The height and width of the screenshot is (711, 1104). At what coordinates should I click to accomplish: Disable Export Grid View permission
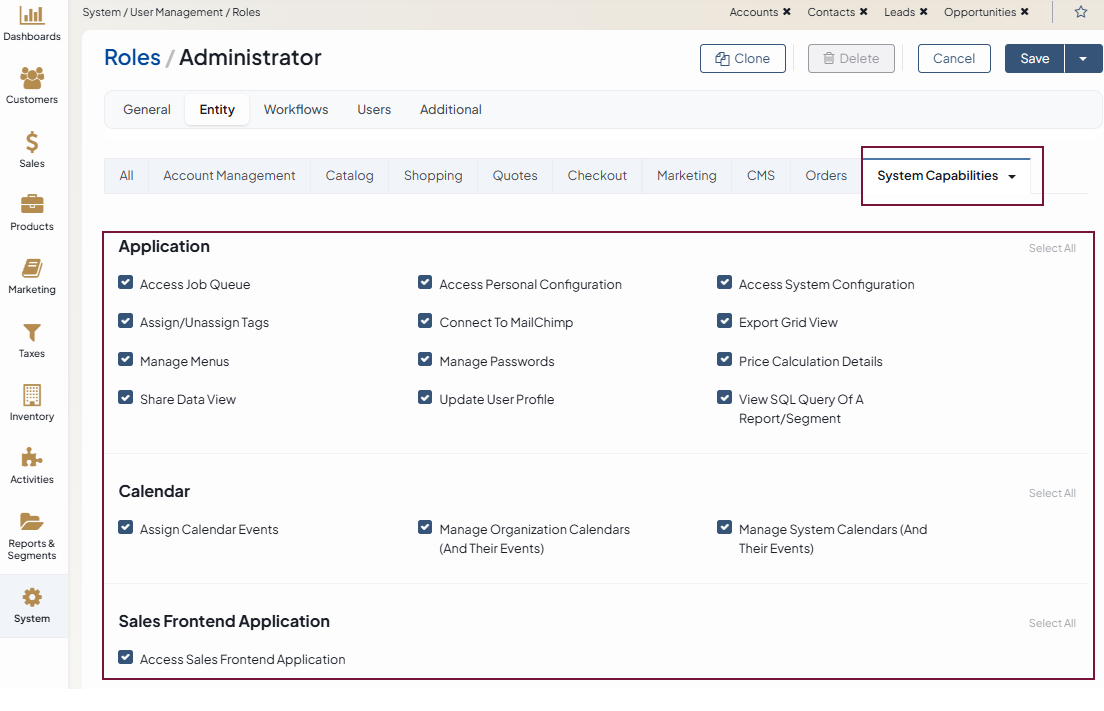click(725, 322)
